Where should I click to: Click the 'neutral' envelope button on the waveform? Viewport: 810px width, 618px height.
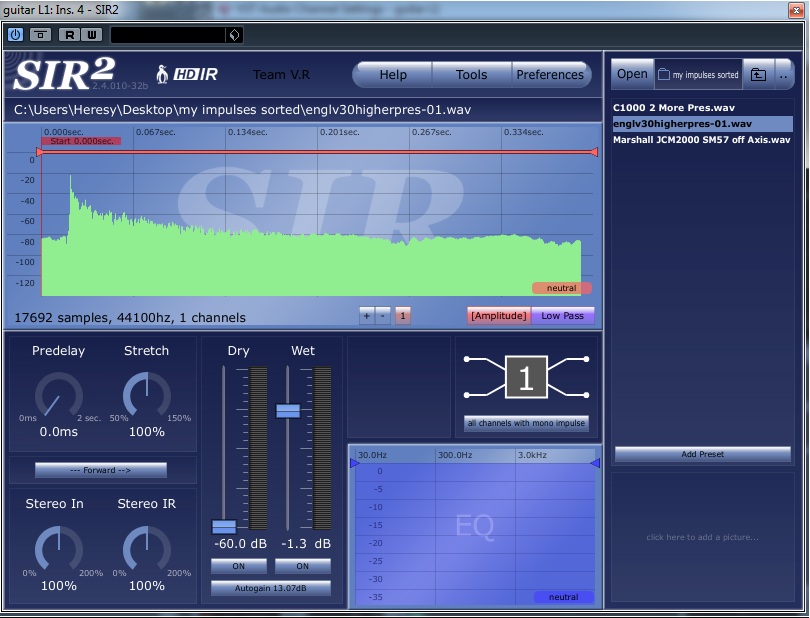(562, 288)
